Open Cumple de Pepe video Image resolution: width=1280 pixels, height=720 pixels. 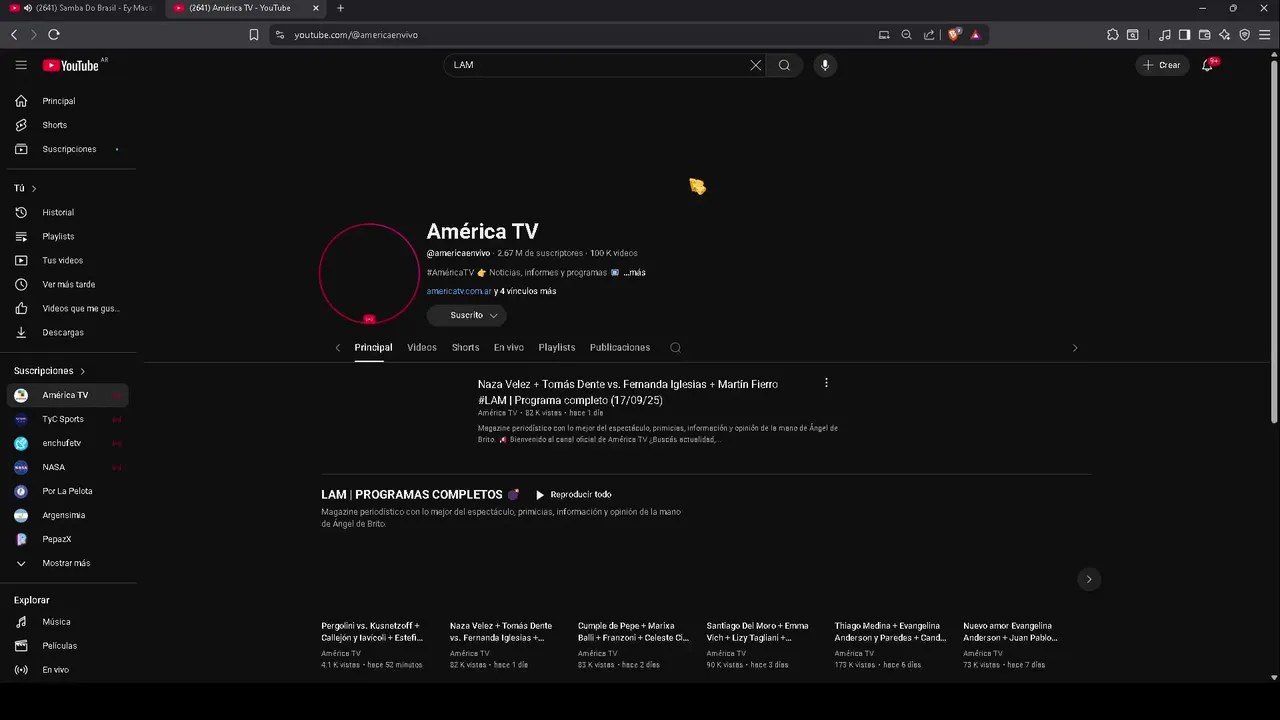pyautogui.click(x=634, y=632)
